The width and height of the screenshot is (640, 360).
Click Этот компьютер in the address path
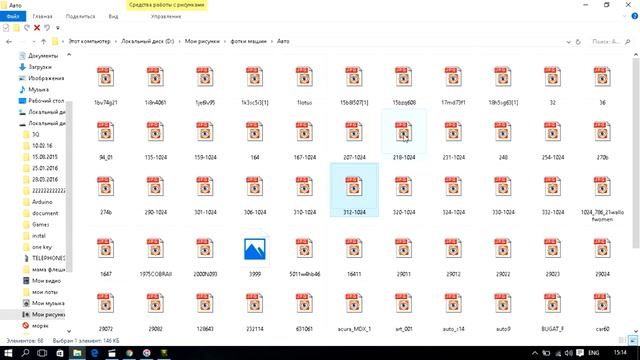89,41
